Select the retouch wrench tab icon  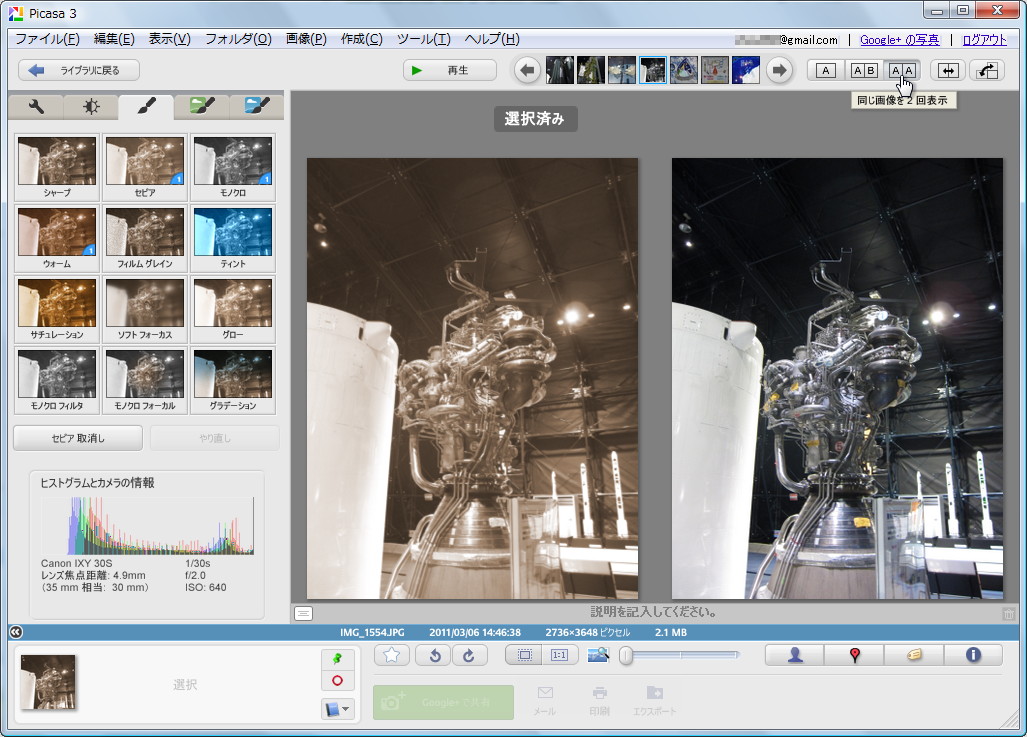click(x=37, y=105)
